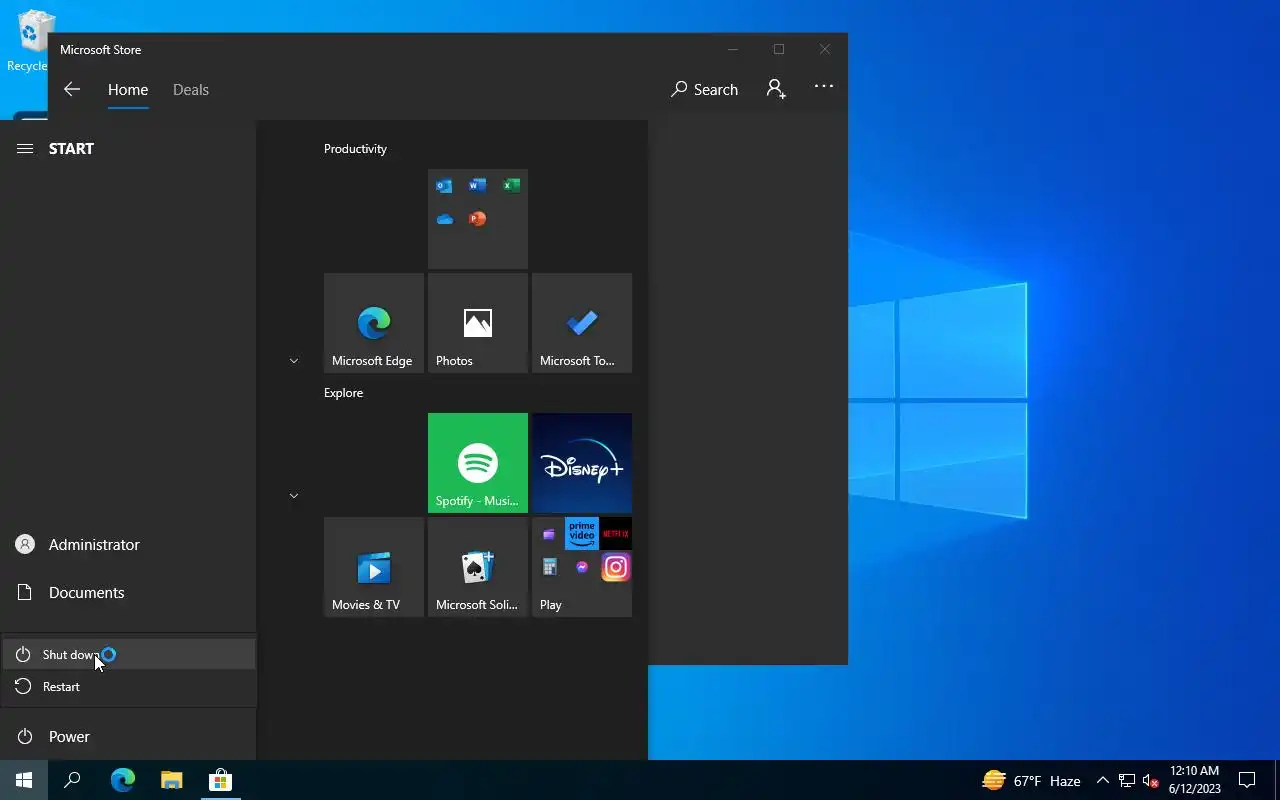Select Restart from the power menu

tap(128, 686)
